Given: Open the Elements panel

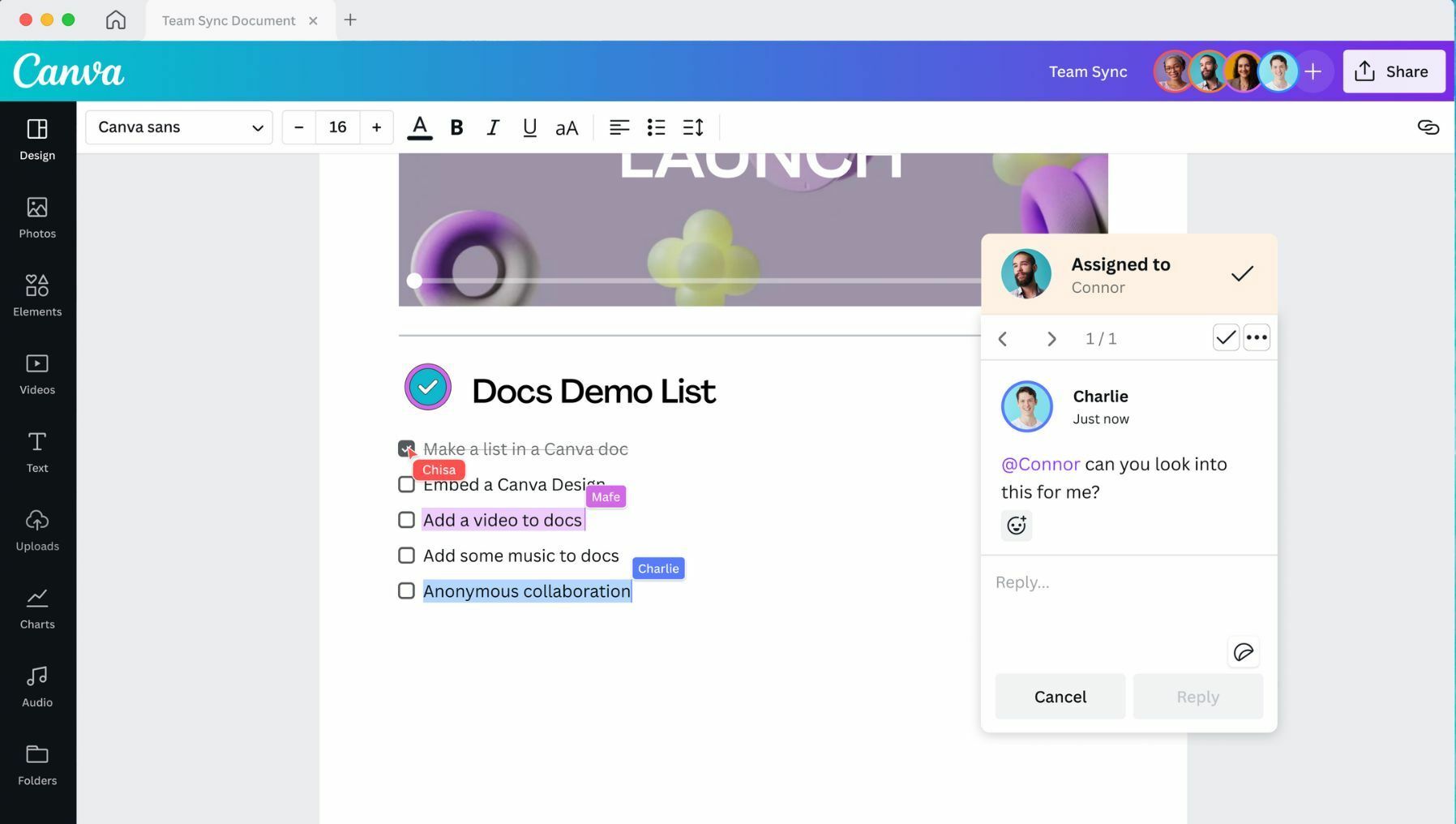Looking at the screenshot, I should [36, 294].
